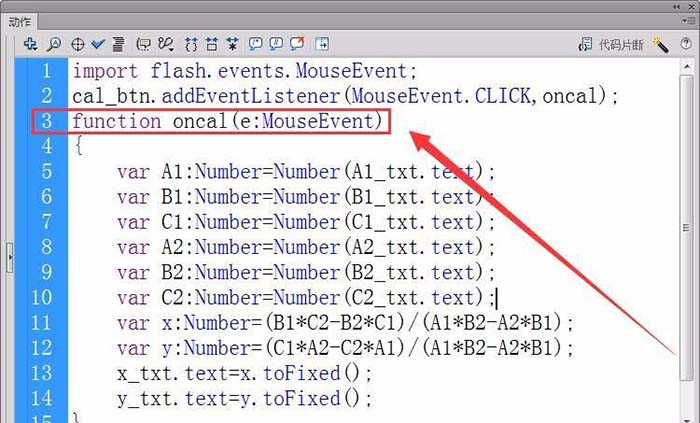Click line number 1 in gutter
Viewport: 700px width, 423px height.
tap(46, 71)
